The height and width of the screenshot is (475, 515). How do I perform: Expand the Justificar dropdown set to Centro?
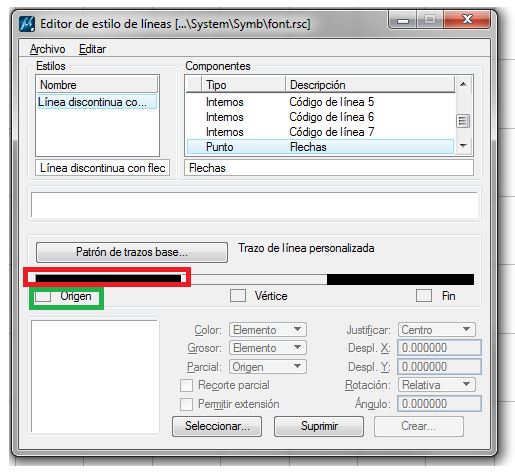pos(437,330)
